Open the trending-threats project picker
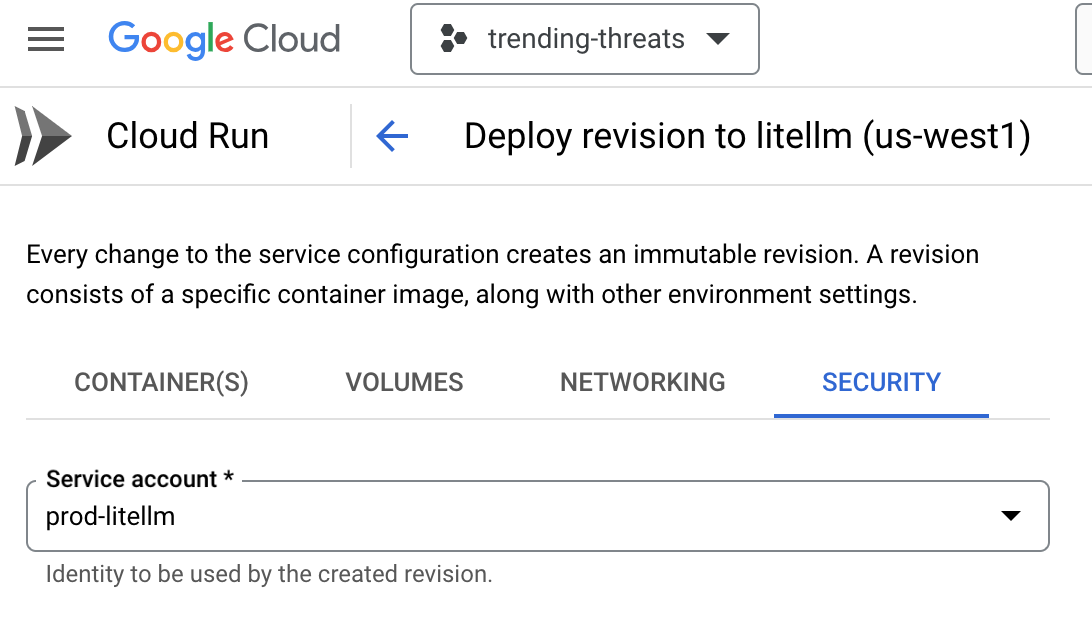 click(584, 39)
